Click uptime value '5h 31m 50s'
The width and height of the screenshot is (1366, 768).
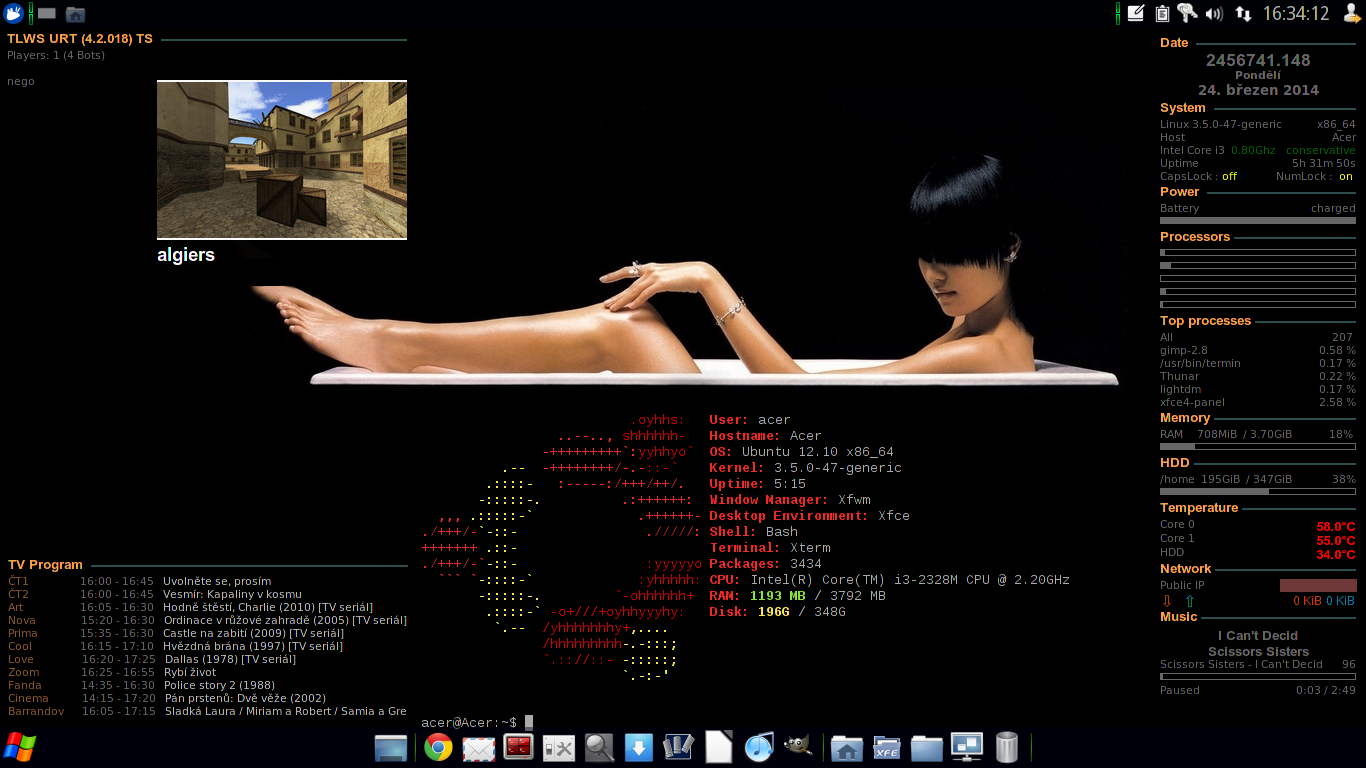(x=1324, y=163)
